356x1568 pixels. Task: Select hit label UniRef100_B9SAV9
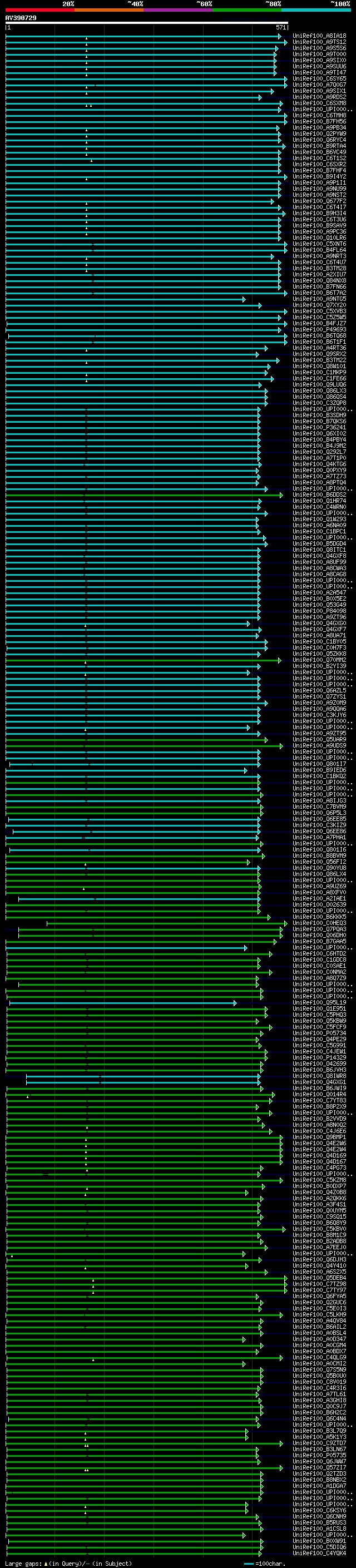pyautogui.click(x=319, y=226)
